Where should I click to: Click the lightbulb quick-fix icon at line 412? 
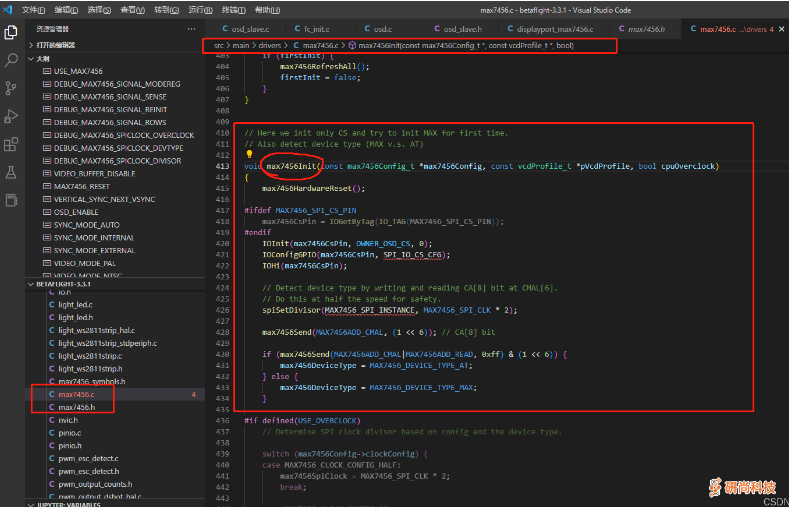click(249, 155)
